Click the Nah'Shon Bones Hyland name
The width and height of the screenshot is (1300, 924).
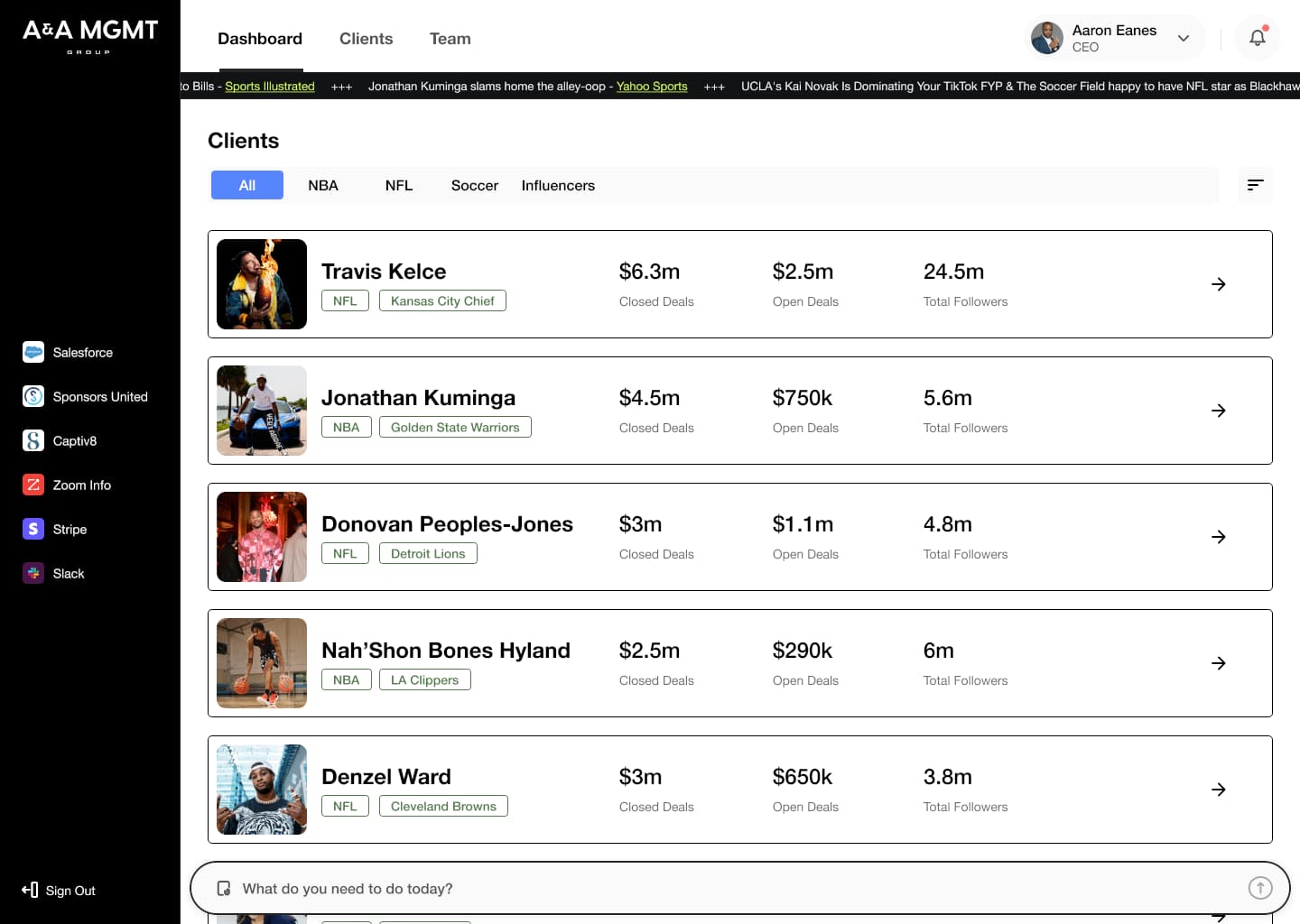coord(446,651)
